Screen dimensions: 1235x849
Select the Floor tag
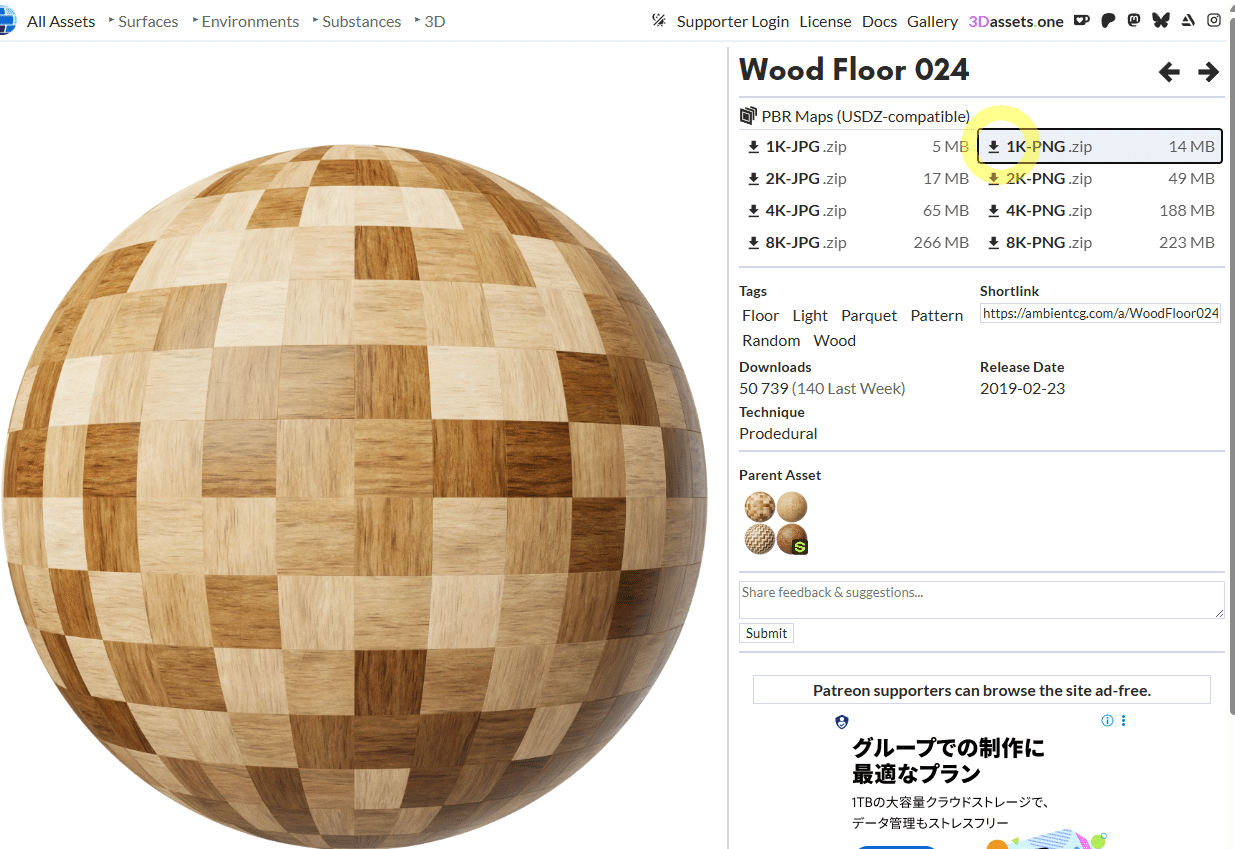tap(760, 316)
